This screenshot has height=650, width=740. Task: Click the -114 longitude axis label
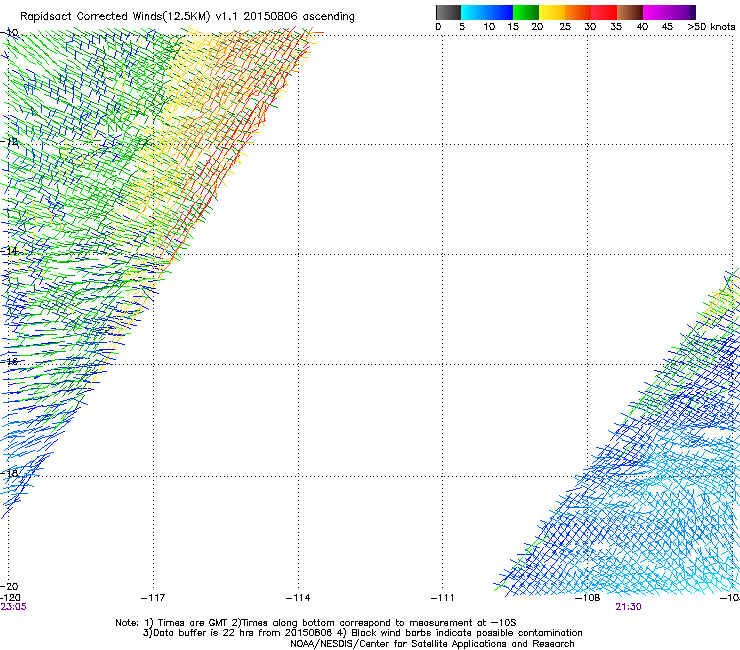pyautogui.click(x=298, y=598)
